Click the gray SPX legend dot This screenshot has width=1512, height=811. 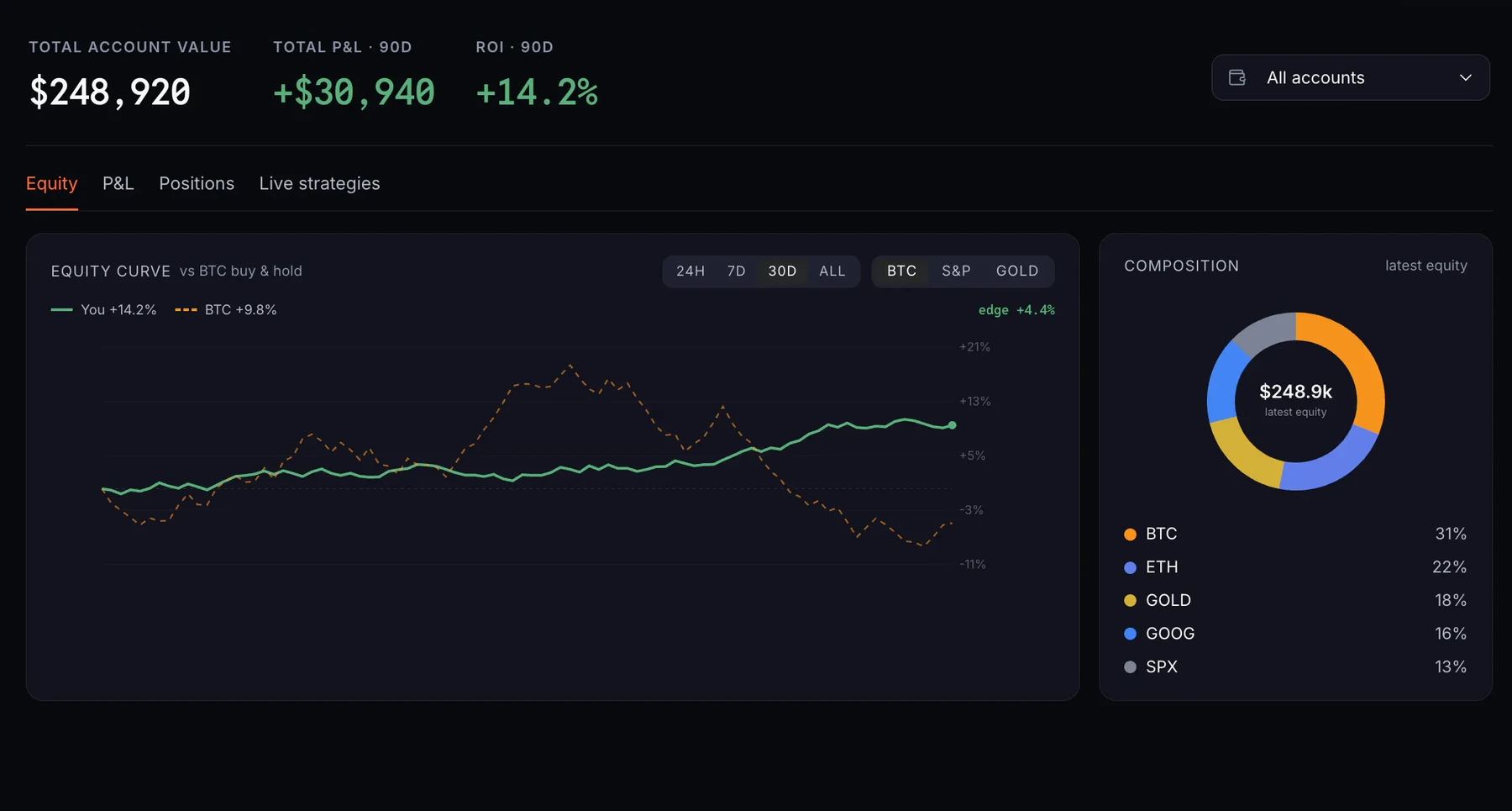pos(1130,667)
